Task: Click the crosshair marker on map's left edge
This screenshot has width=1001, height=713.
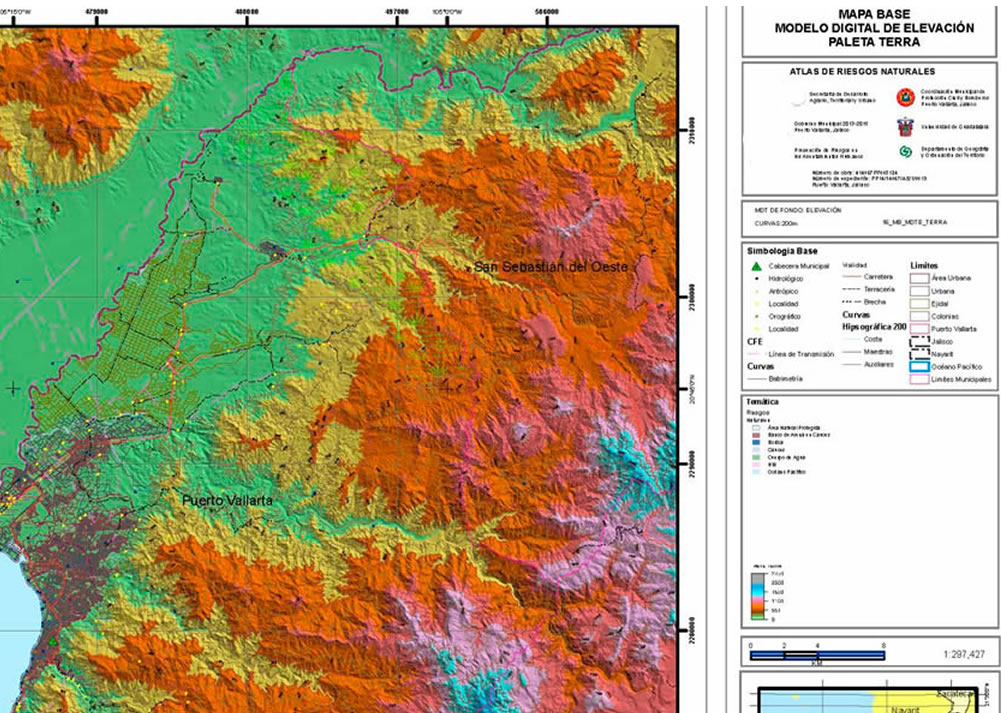Action: [12, 387]
